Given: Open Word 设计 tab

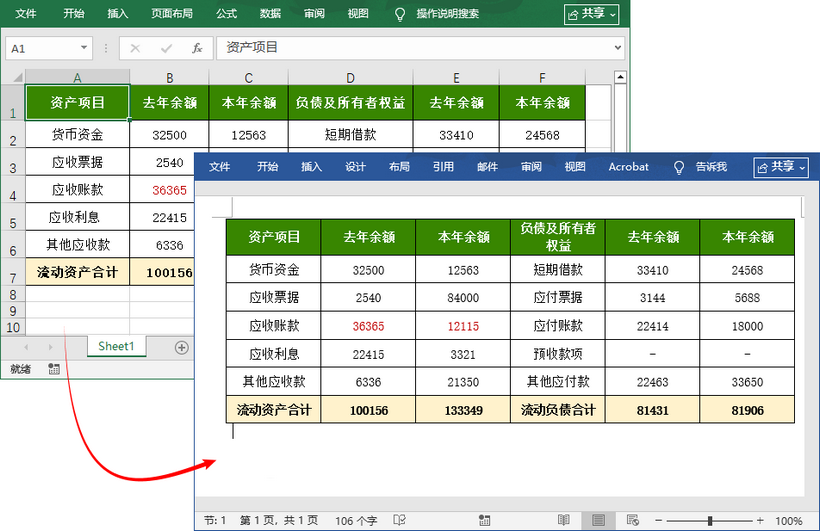Looking at the screenshot, I should 355,167.
